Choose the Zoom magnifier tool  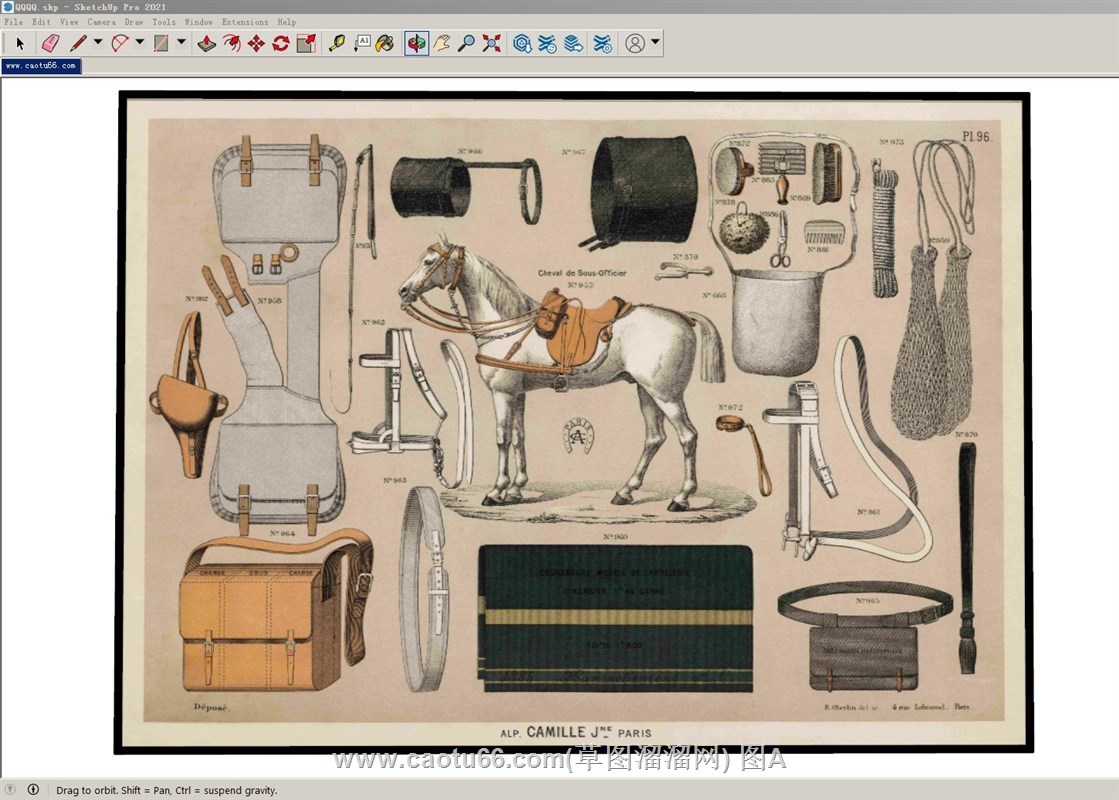[466, 44]
